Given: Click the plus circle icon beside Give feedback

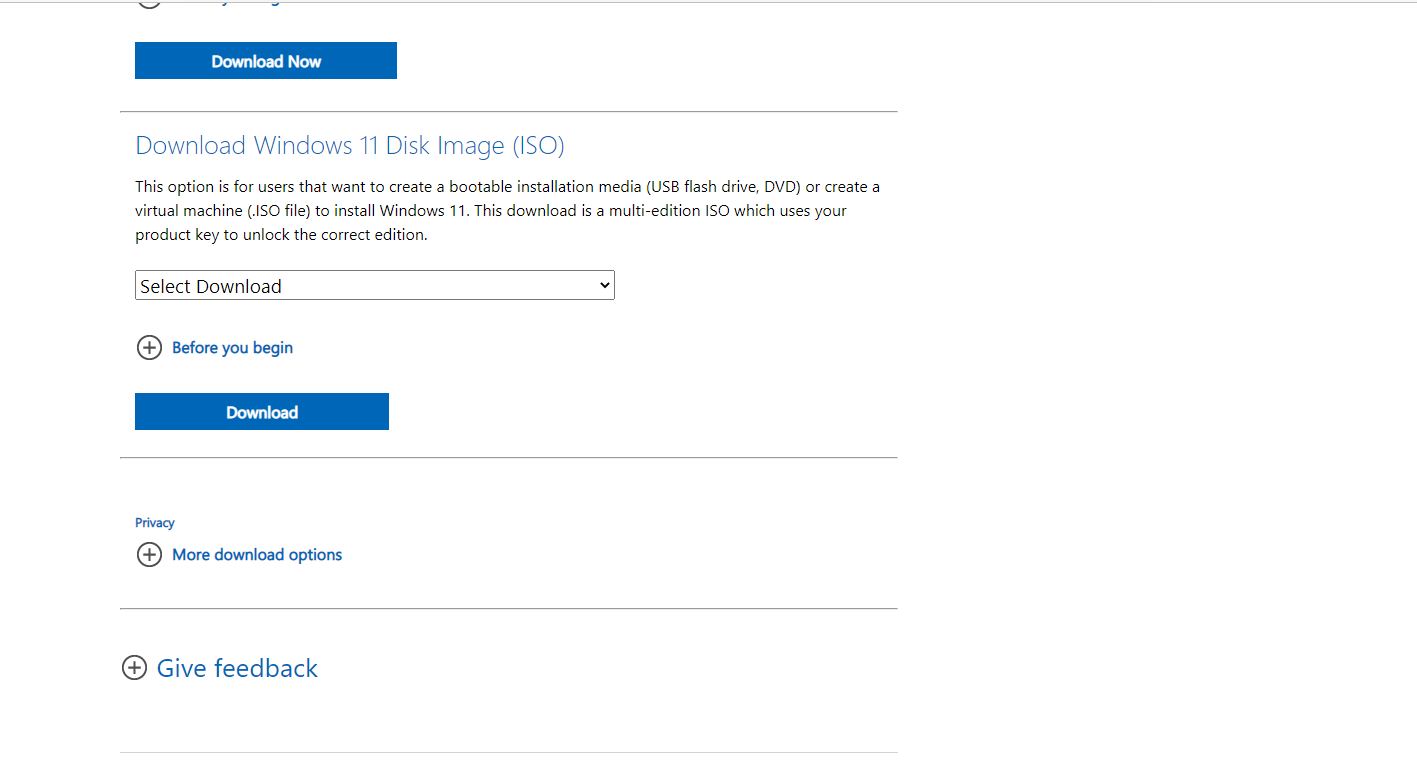Looking at the screenshot, I should pos(134,668).
